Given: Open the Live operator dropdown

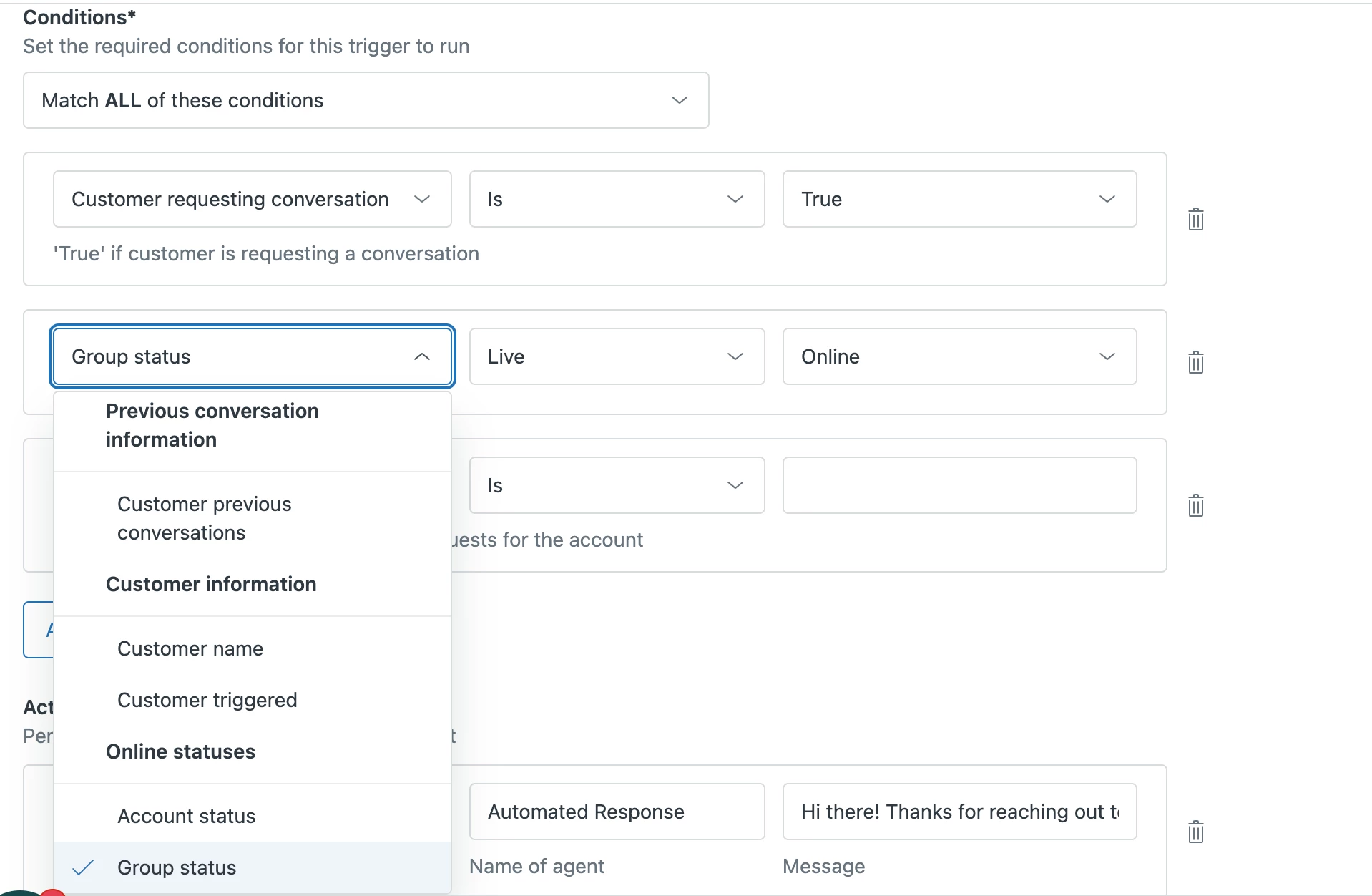Looking at the screenshot, I should coord(616,356).
